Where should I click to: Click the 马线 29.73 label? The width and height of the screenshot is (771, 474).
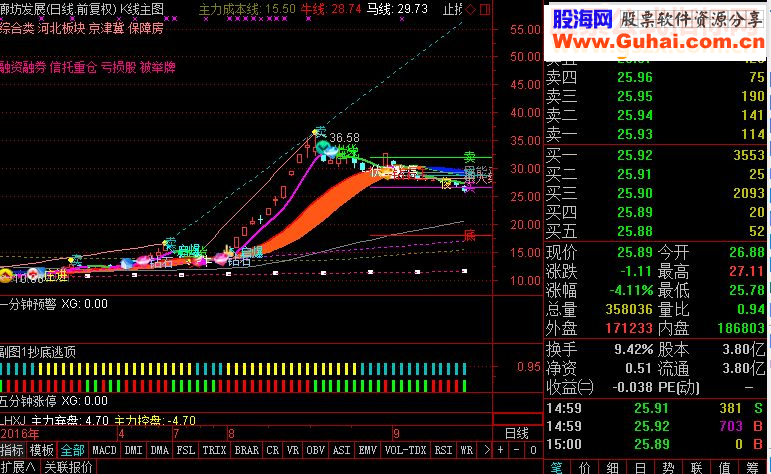[397, 9]
